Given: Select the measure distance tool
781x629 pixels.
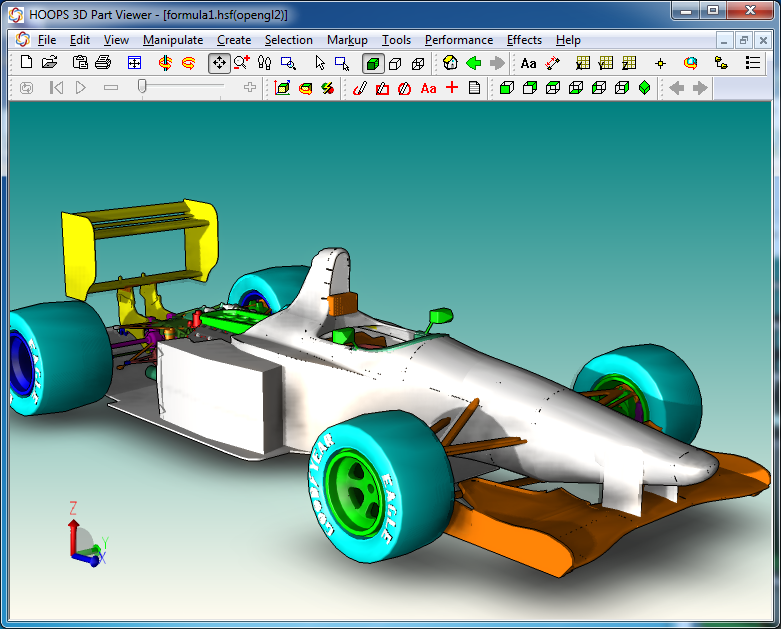Looking at the screenshot, I should [553, 63].
